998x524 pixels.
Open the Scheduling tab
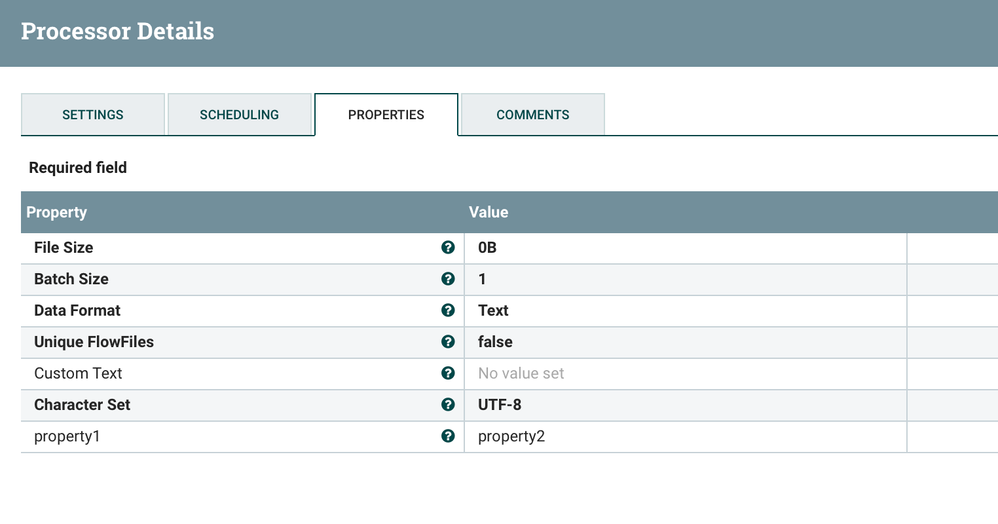click(239, 115)
